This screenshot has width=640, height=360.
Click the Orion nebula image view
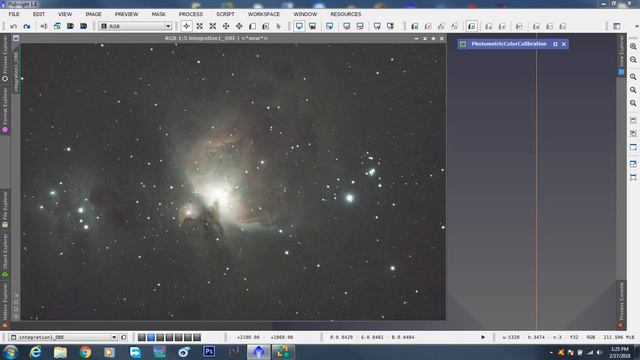tap(233, 182)
